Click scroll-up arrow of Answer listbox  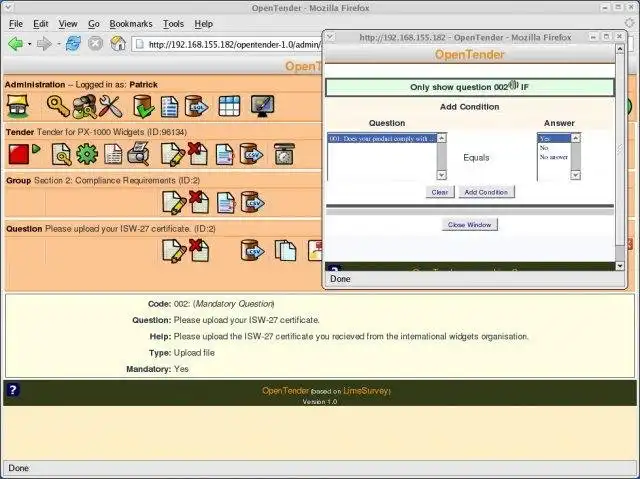[x=576, y=138]
